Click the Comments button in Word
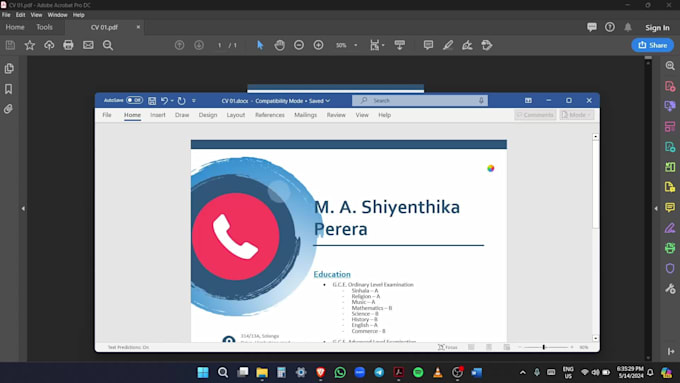Screen dimensions: 680x383 coord(535,115)
